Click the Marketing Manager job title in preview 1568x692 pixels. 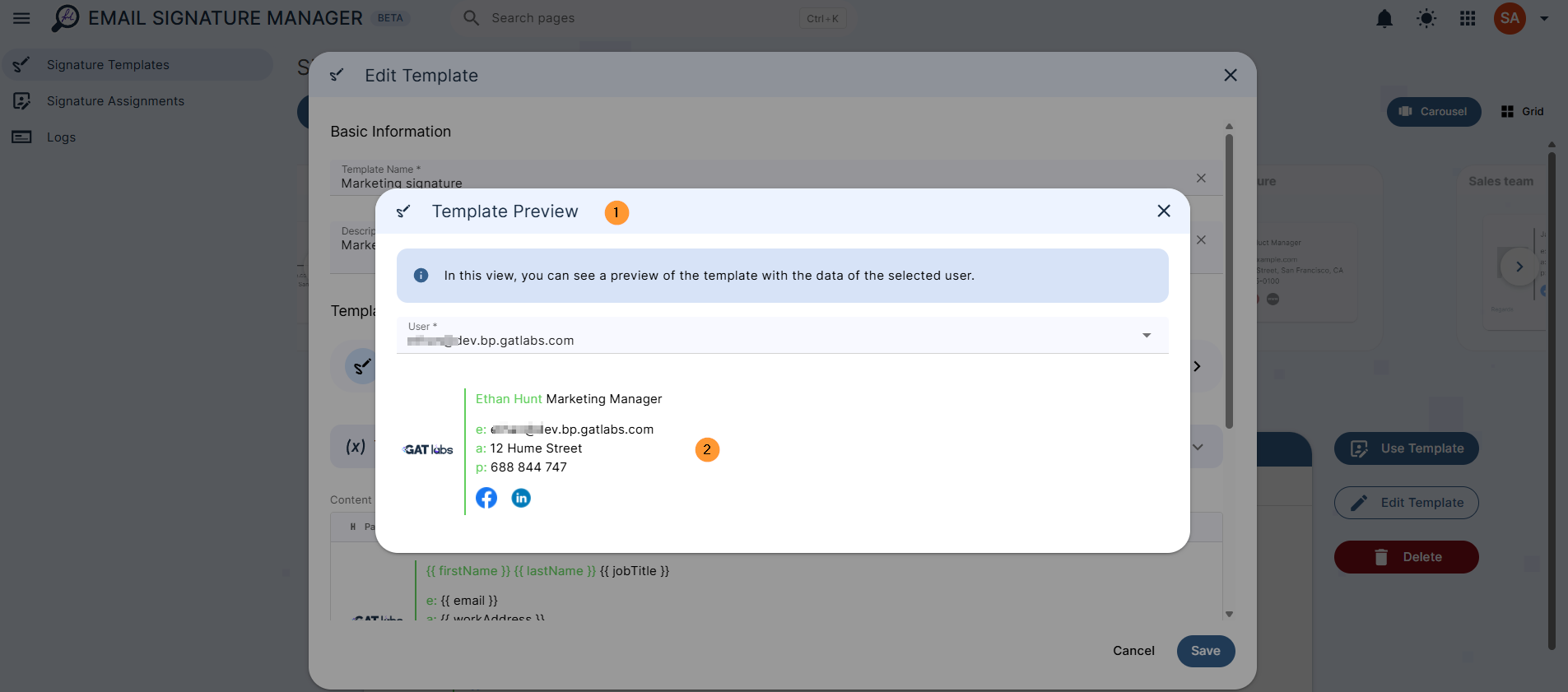click(604, 399)
